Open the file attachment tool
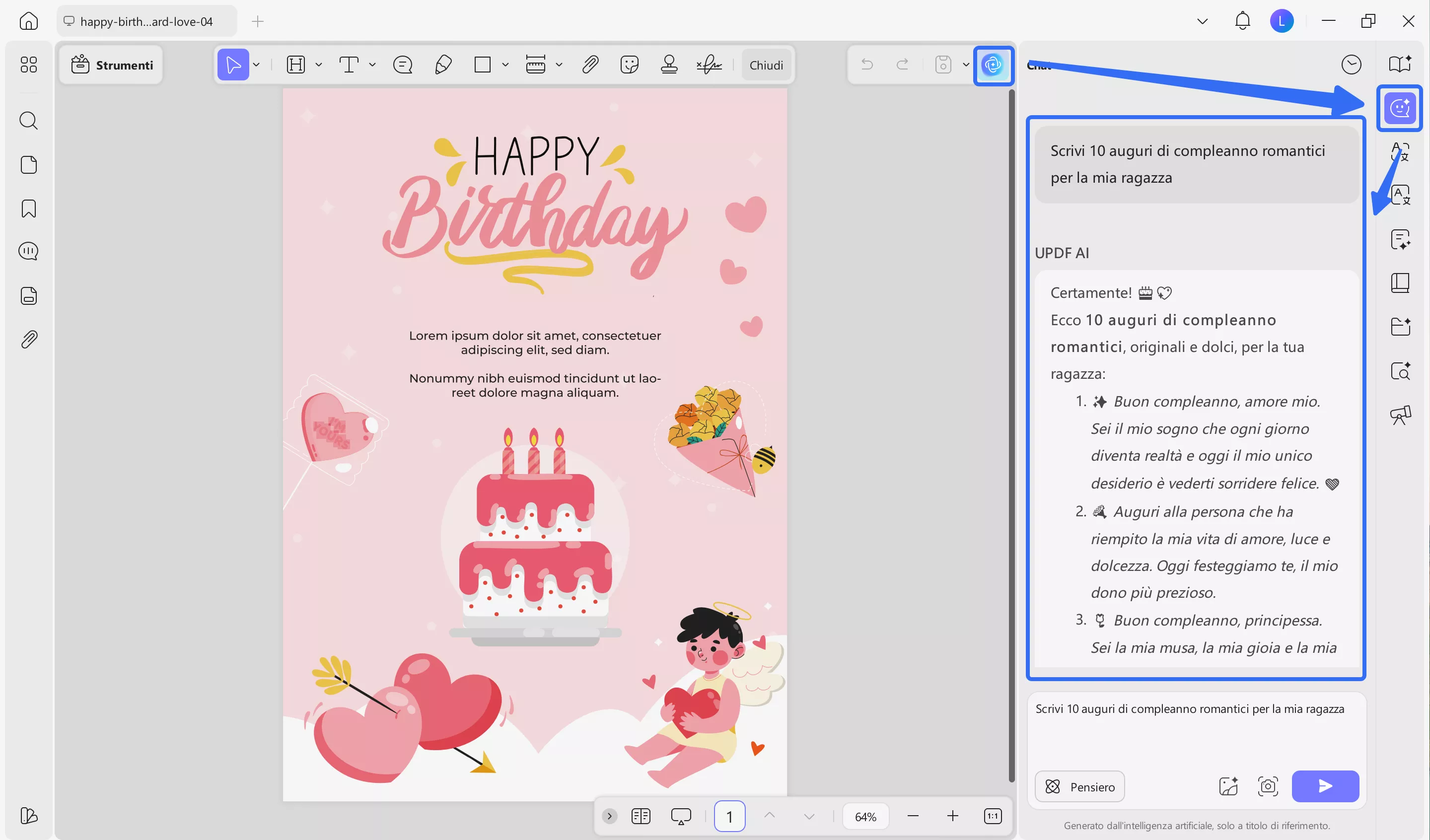The height and width of the screenshot is (840, 1430). pyautogui.click(x=590, y=64)
